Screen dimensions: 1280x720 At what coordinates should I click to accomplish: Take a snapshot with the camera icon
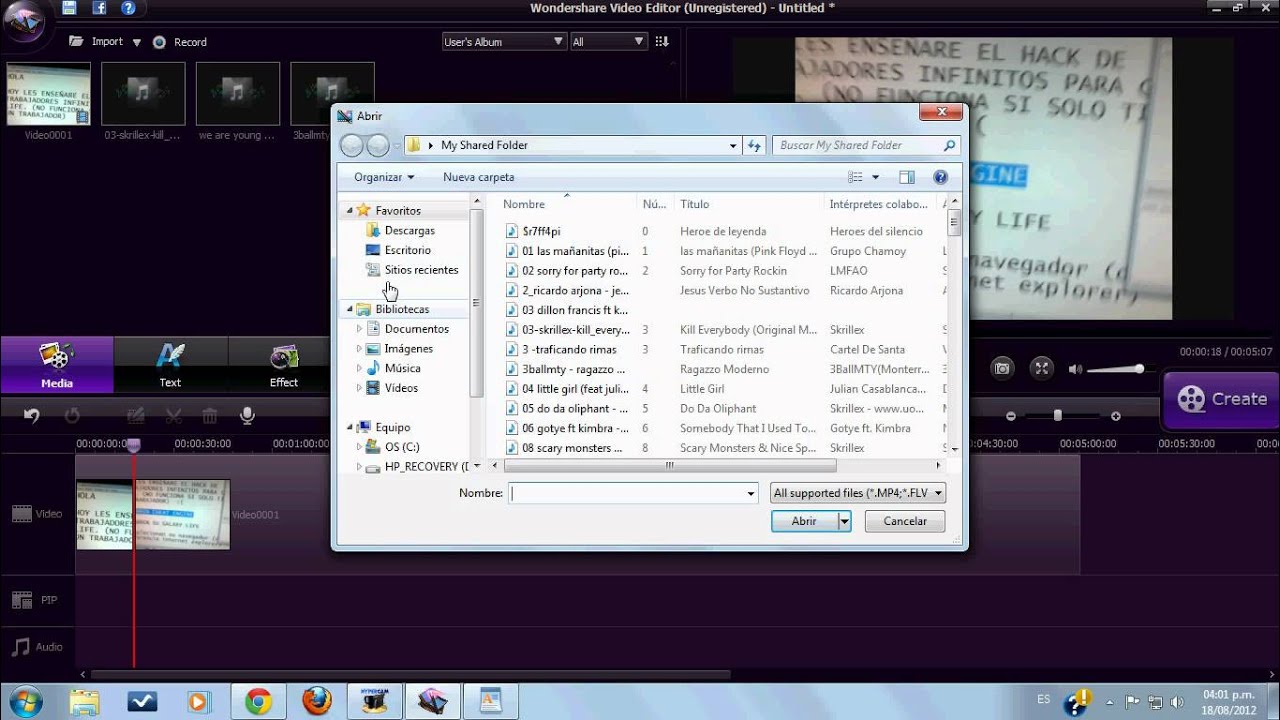(x=1002, y=368)
